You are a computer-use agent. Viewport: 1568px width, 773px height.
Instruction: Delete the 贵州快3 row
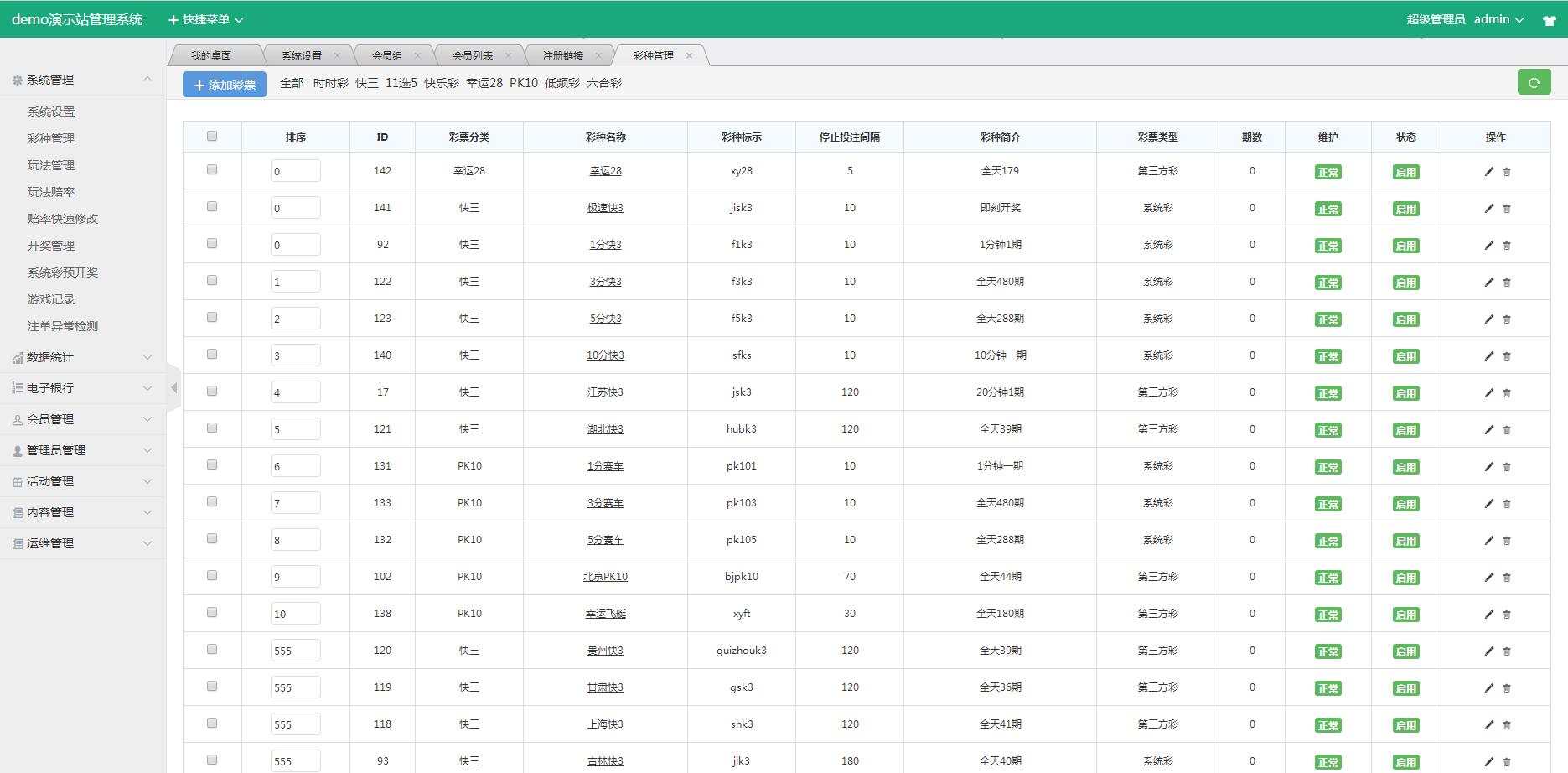[x=1507, y=651]
